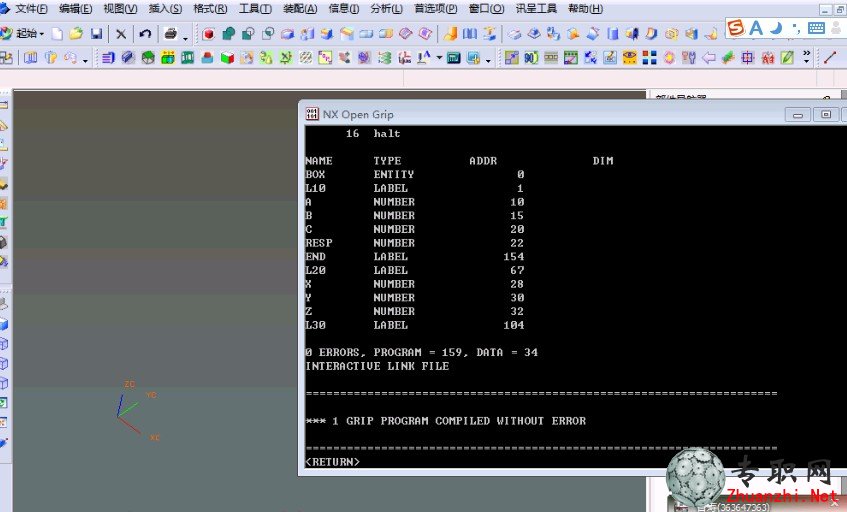847x512 pixels.
Task: Click the blue lined list icon
Action: pos(108,57)
